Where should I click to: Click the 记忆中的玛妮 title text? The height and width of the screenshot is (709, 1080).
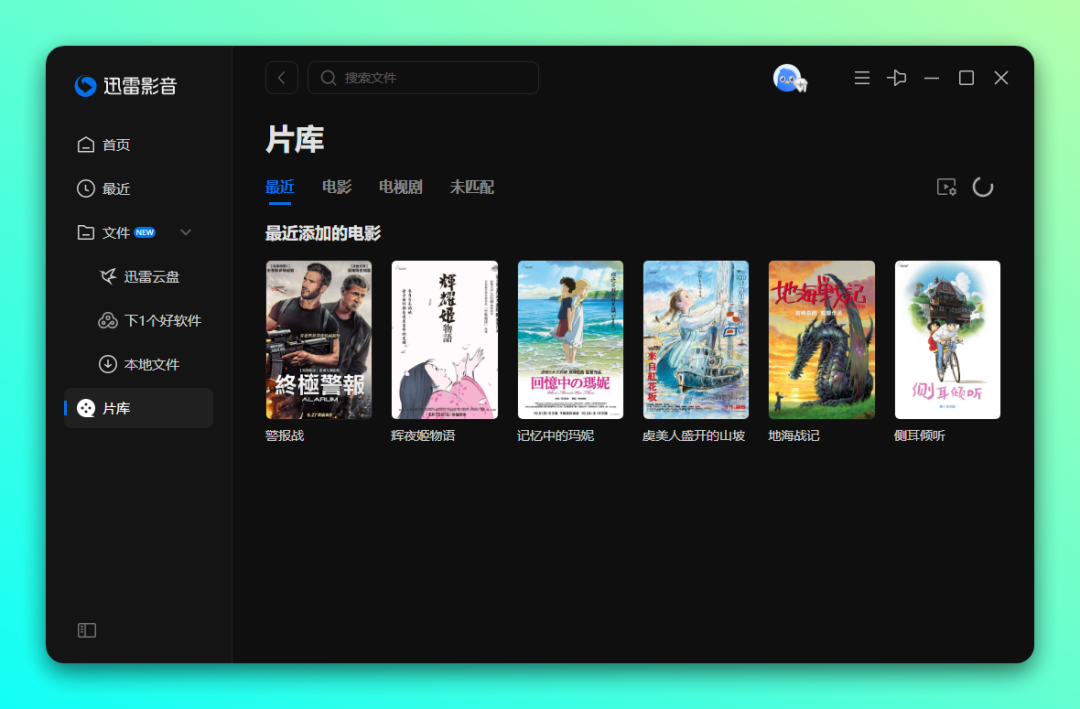pos(555,436)
